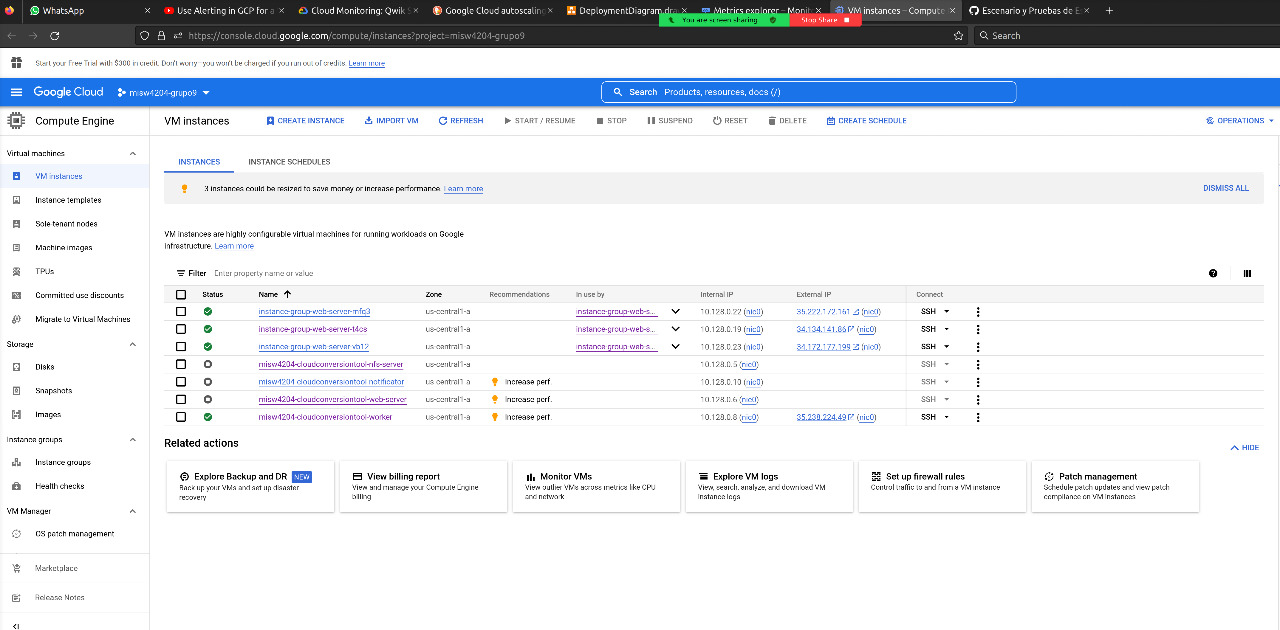Check the box for misw4204-cloudconversiontool-worker
The image size is (1280, 630).
[181, 417]
